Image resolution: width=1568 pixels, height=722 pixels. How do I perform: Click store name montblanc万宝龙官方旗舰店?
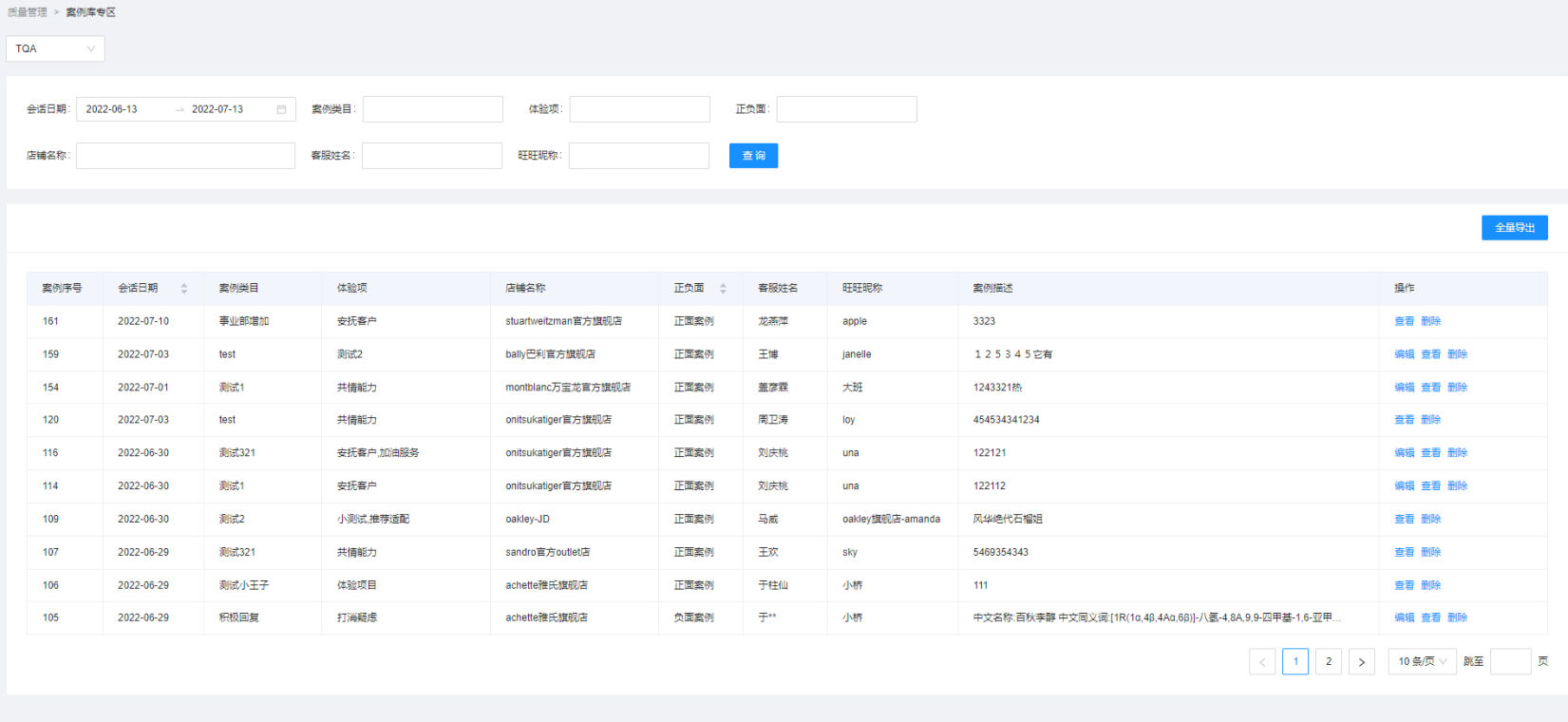568,388
